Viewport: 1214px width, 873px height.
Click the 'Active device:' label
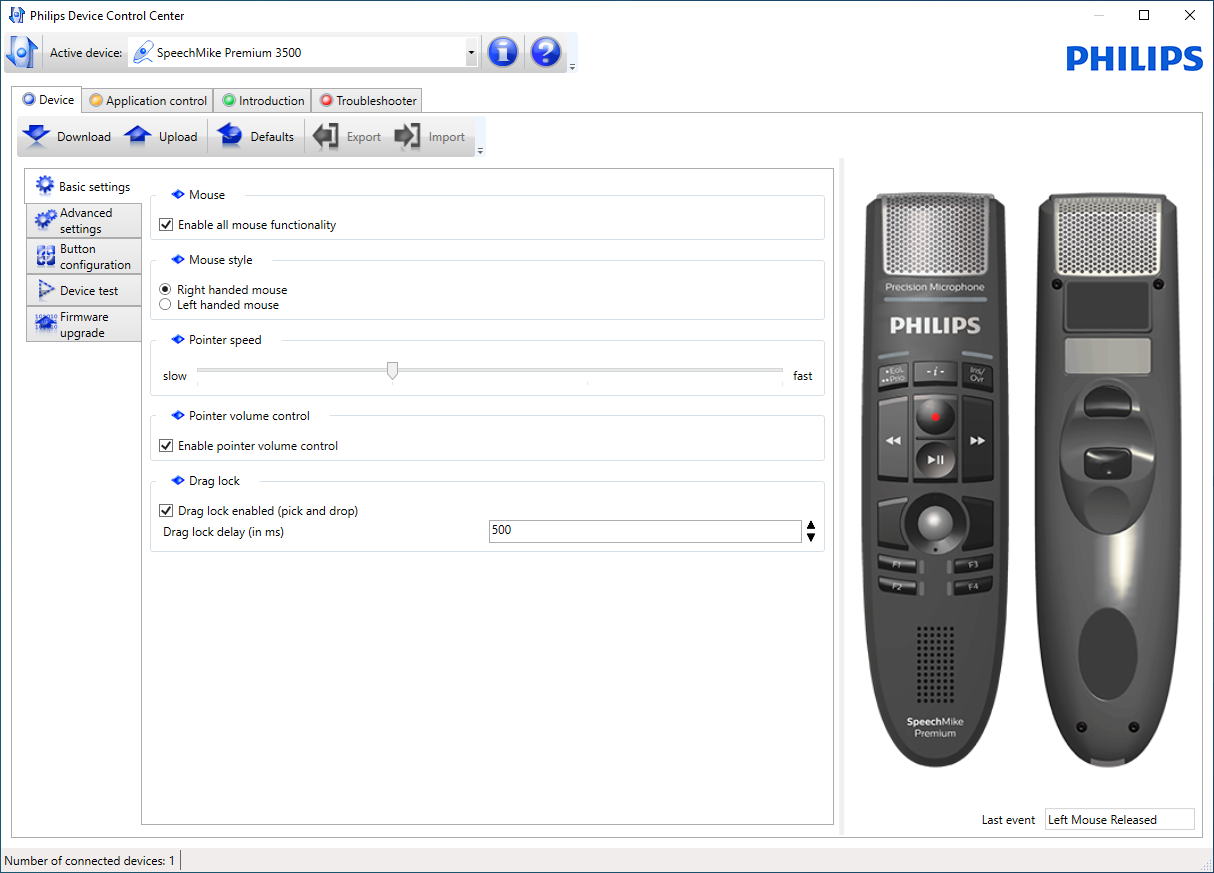[x=86, y=53]
